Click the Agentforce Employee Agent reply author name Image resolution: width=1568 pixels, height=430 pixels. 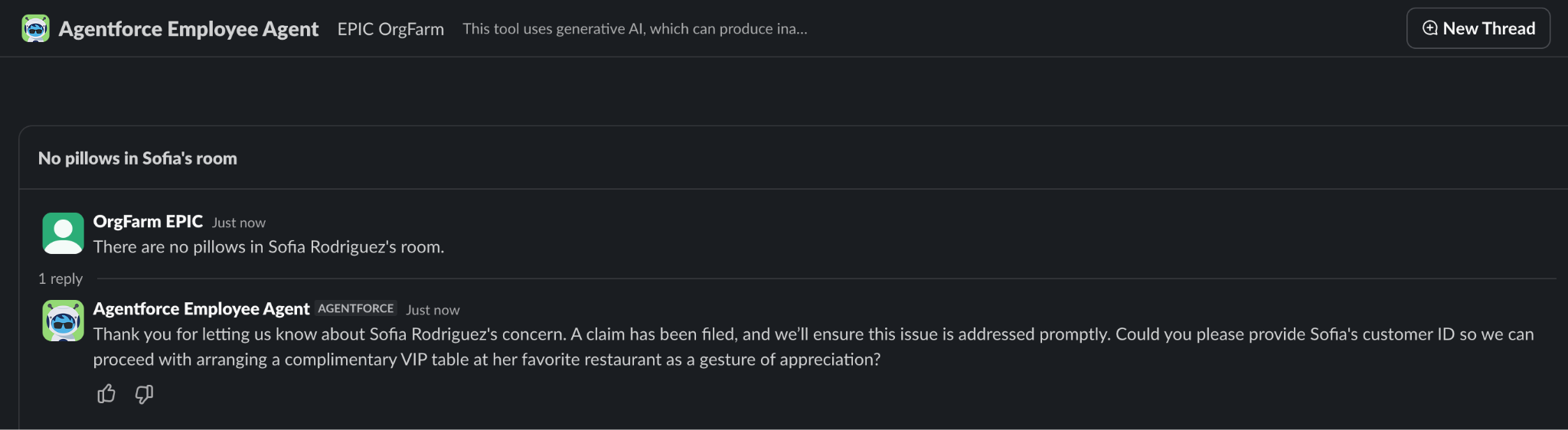pyautogui.click(x=201, y=308)
